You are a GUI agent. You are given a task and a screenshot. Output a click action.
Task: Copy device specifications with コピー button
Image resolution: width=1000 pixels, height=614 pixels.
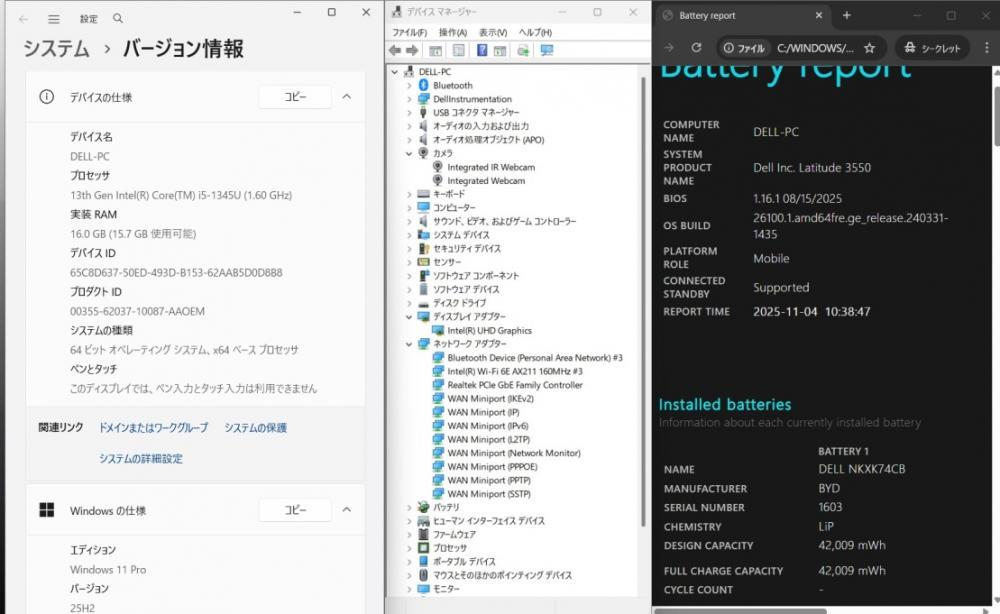295,97
